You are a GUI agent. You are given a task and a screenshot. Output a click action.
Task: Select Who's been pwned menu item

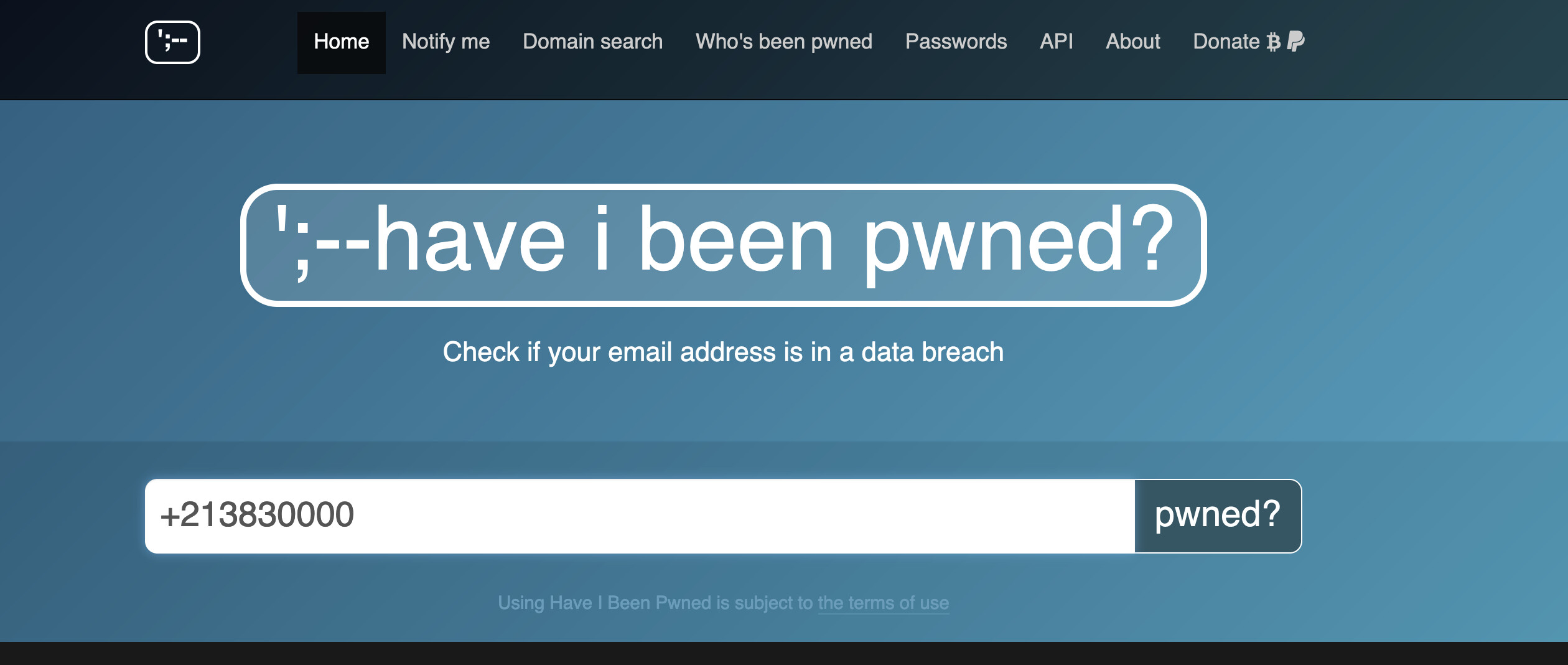[783, 42]
